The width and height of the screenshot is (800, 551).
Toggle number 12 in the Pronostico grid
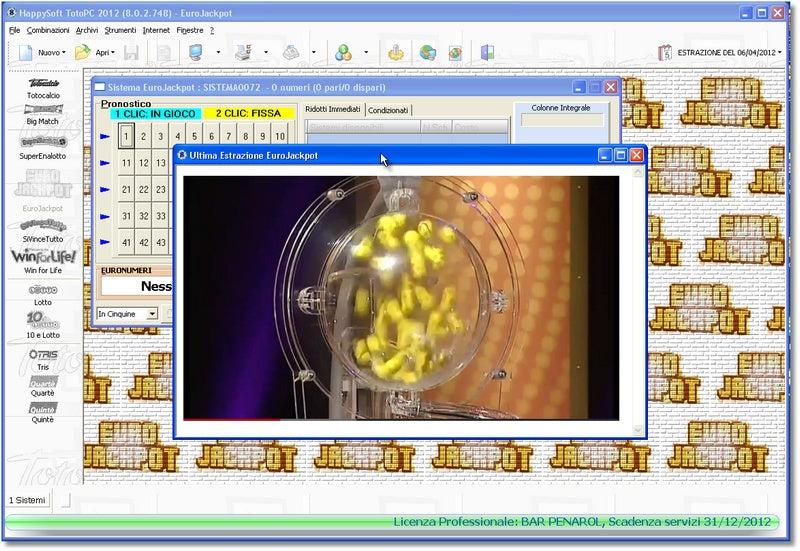(144, 163)
